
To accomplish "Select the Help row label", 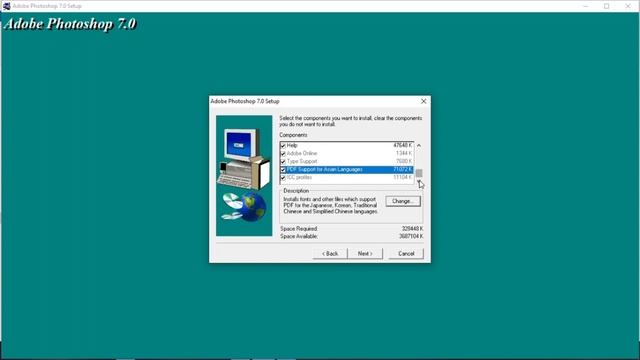I will tap(292, 145).
